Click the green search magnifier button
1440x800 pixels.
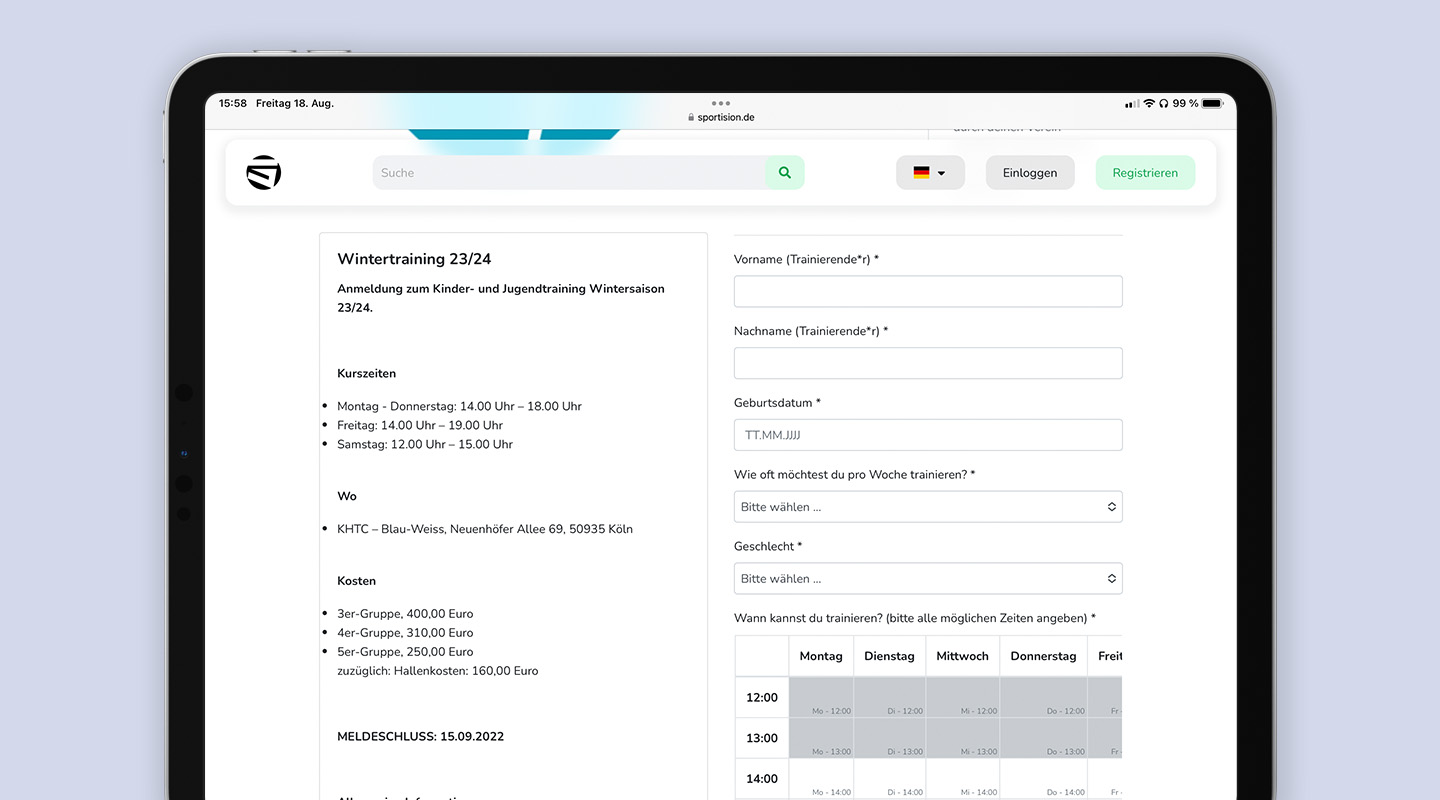[785, 172]
